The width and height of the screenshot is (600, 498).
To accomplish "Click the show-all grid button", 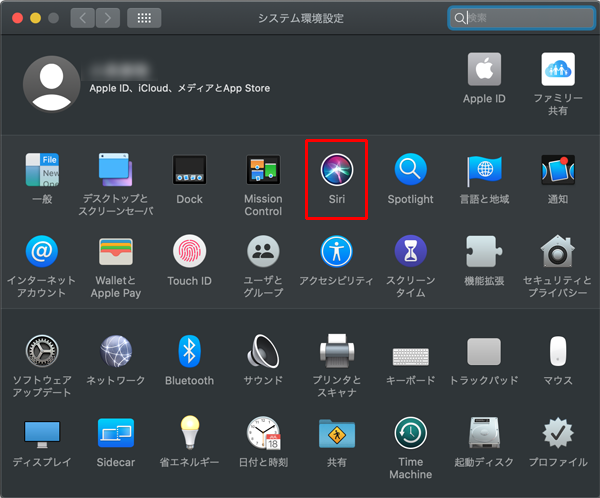I will [144, 18].
